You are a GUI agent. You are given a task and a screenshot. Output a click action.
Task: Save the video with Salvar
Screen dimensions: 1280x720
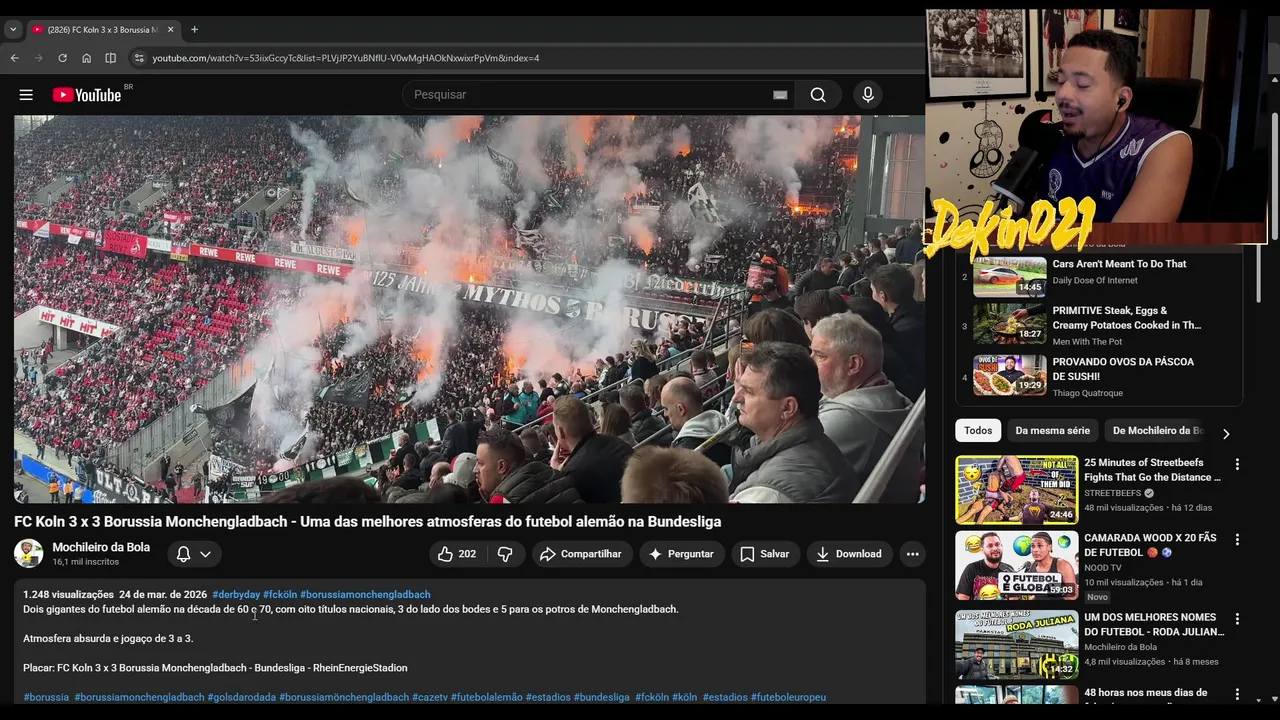pos(765,554)
